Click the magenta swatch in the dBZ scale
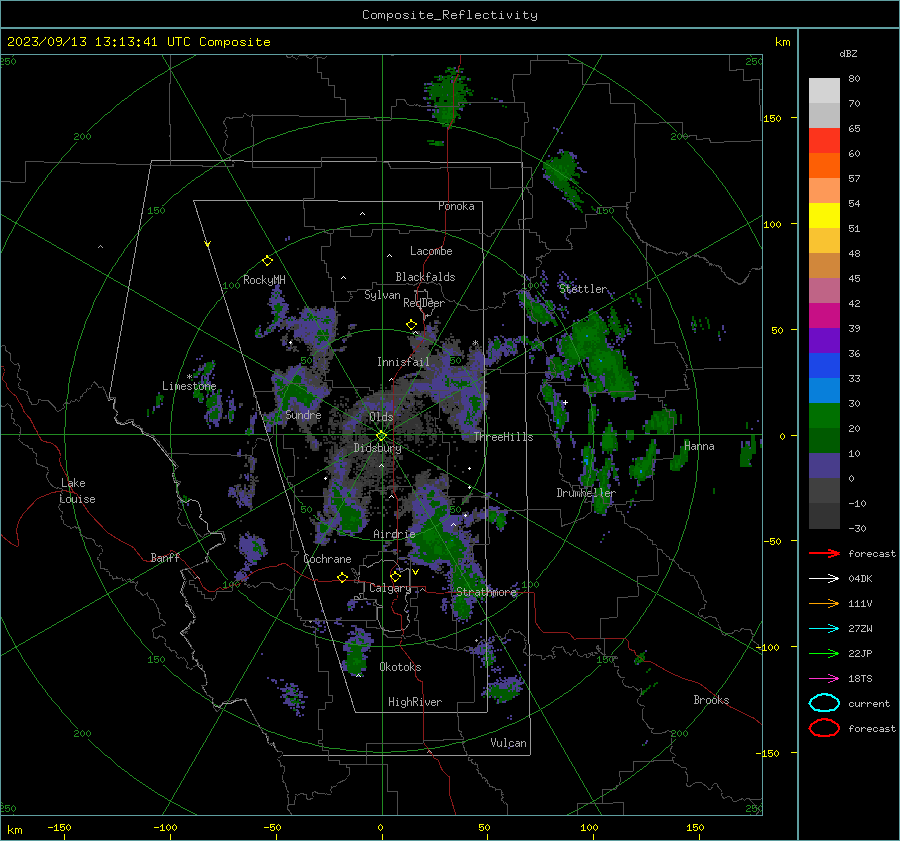Image resolution: width=900 pixels, height=841 pixels. (x=824, y=315)
